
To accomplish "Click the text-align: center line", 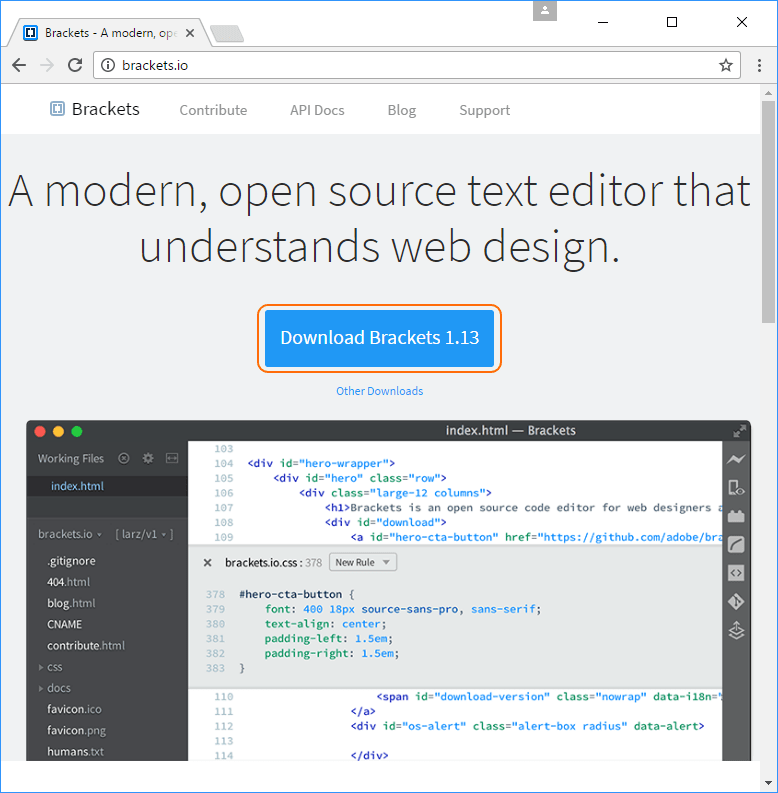I will 325,624.
